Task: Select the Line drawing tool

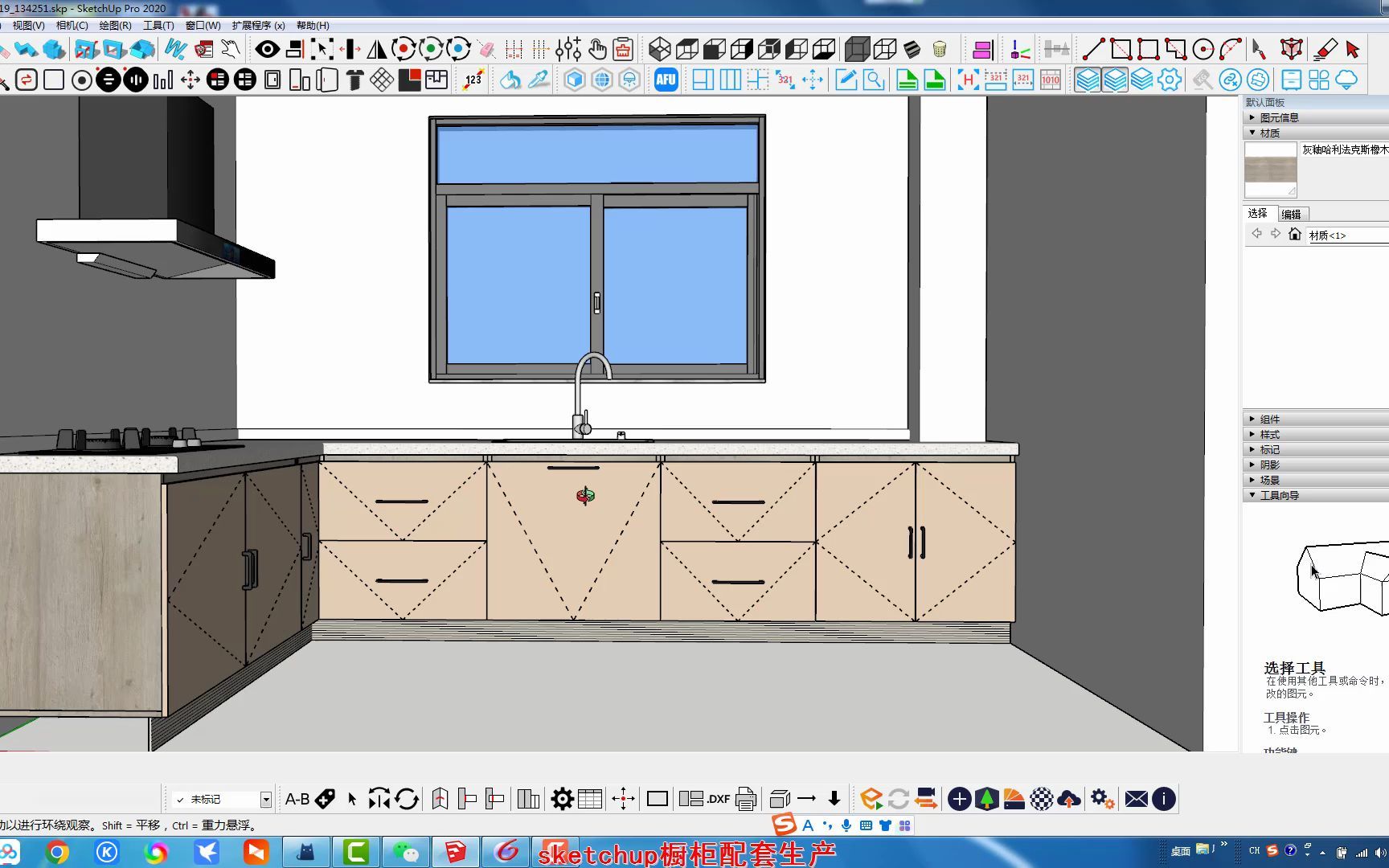Action: 1093,49
